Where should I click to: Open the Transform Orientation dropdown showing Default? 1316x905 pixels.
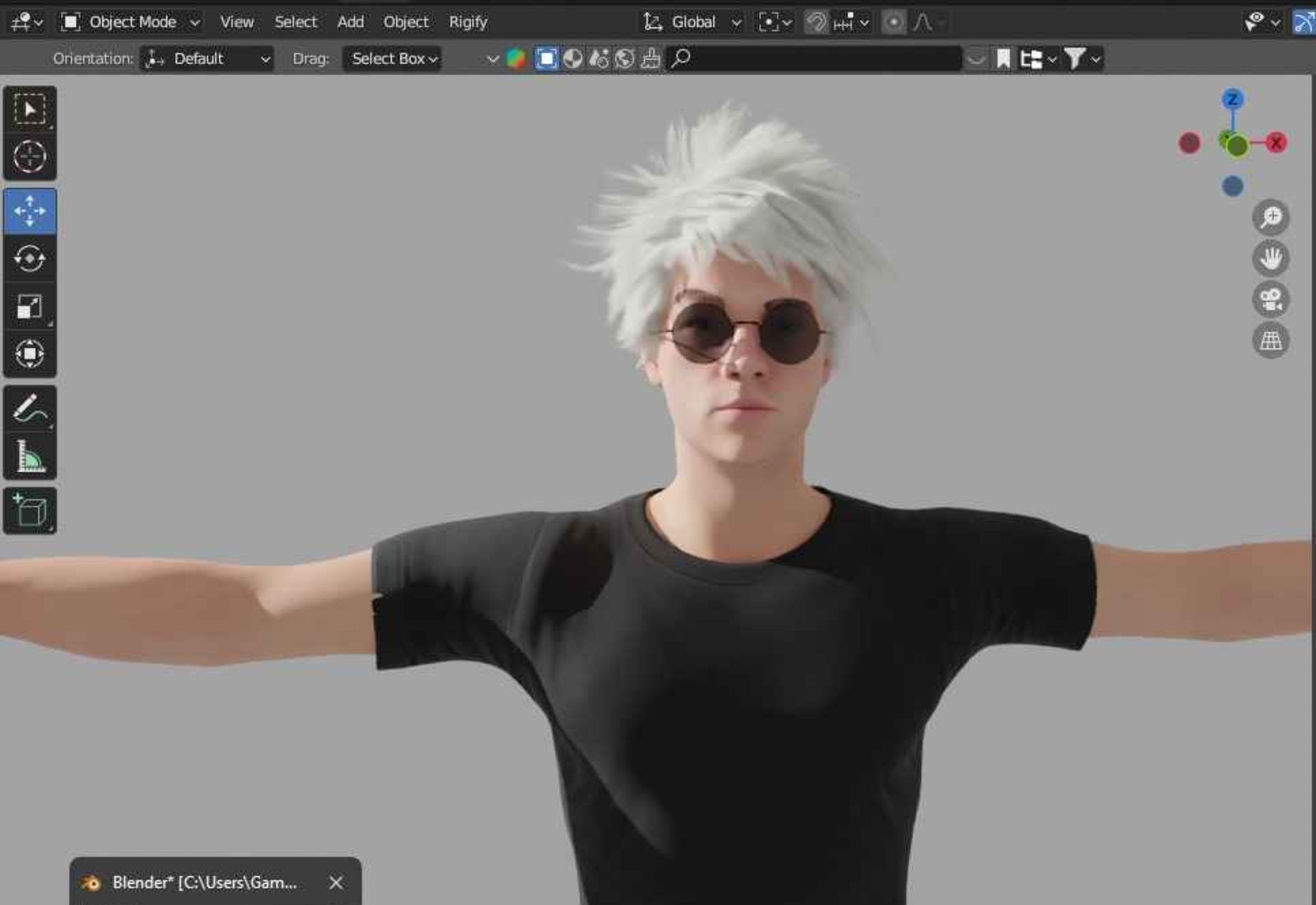tap(207, 58)
